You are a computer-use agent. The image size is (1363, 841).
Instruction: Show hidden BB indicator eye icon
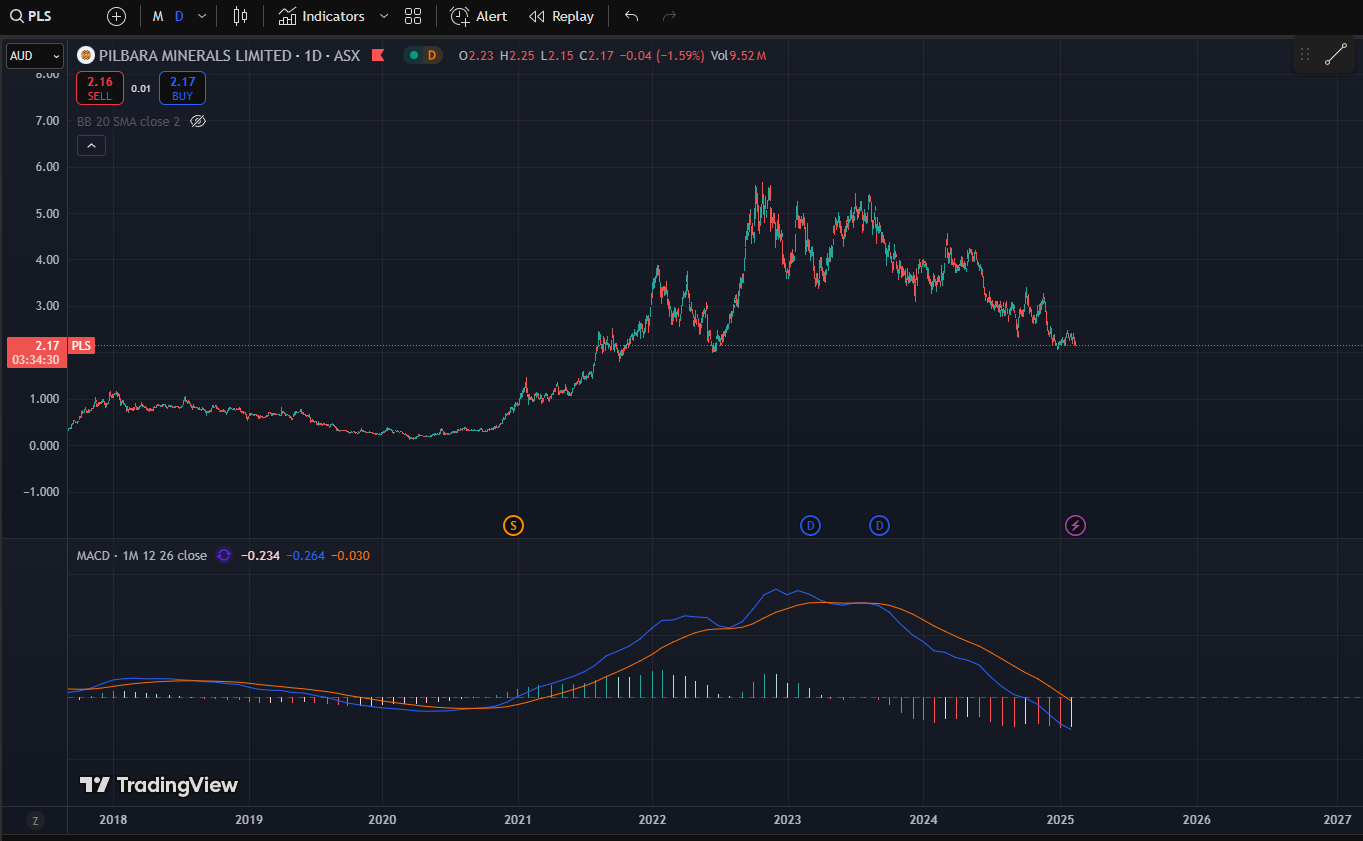198,121
